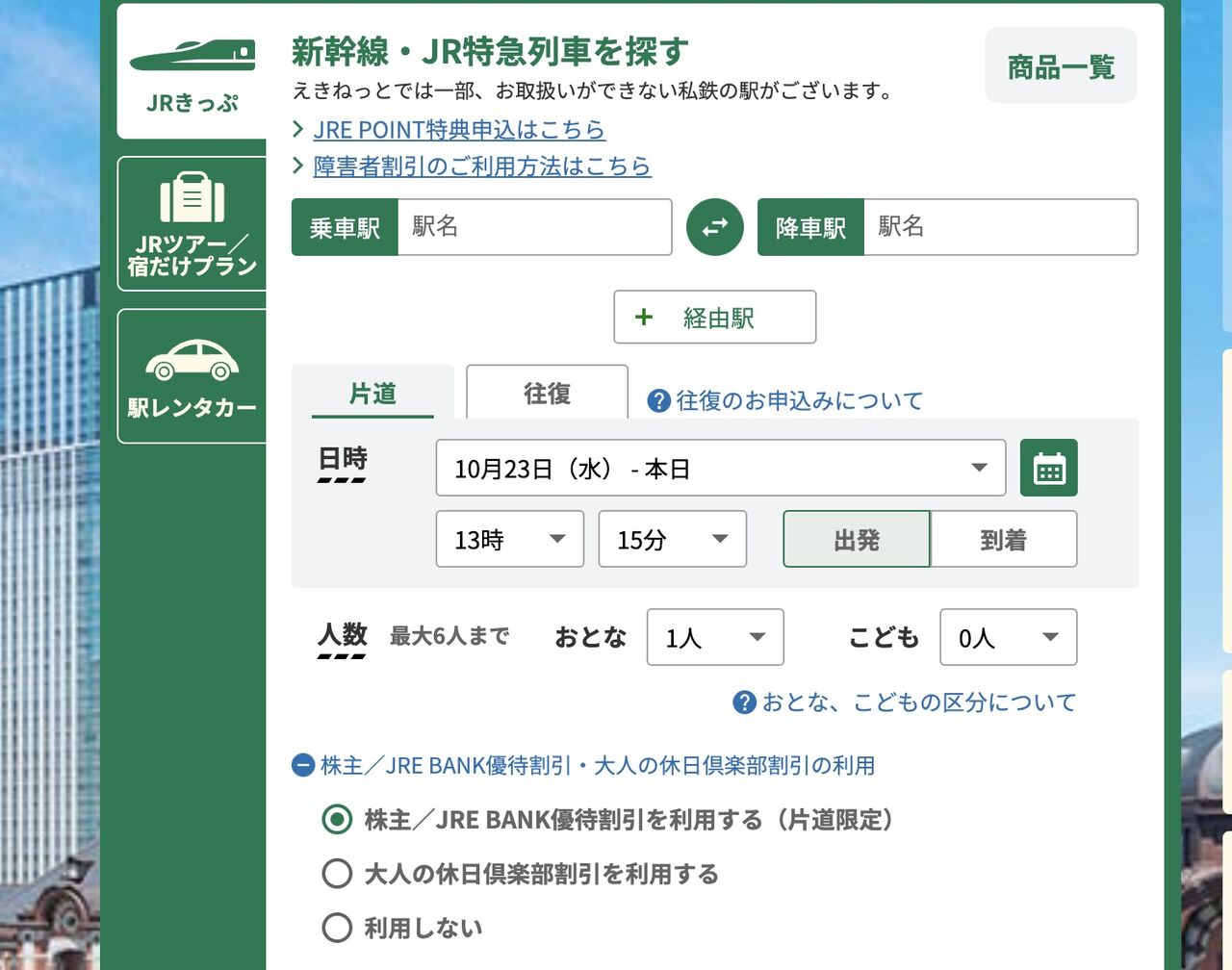Click the question mark icon by おとな、こどもの区分について

[745, 702]
